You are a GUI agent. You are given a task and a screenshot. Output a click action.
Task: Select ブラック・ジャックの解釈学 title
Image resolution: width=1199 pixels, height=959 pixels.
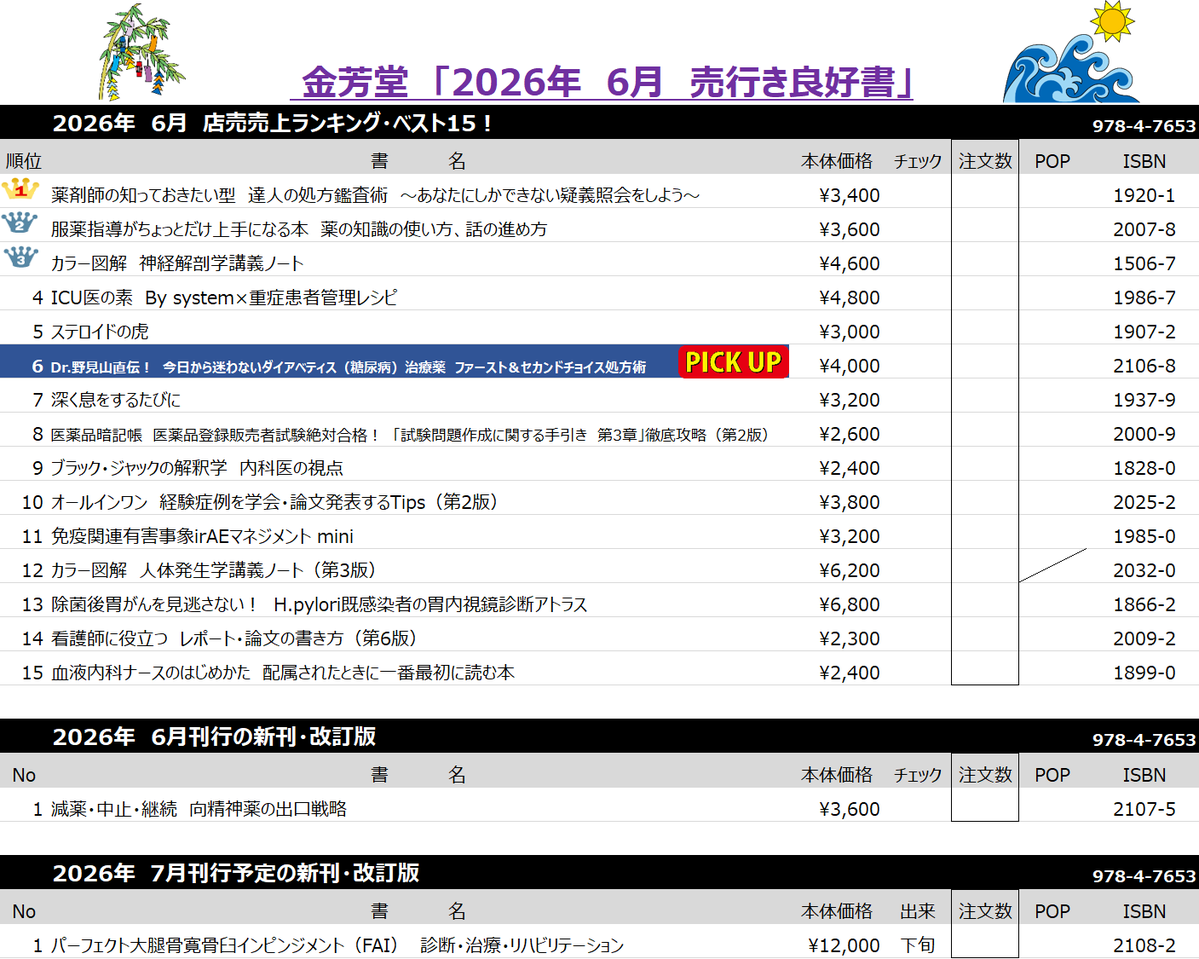click(197, 468)
